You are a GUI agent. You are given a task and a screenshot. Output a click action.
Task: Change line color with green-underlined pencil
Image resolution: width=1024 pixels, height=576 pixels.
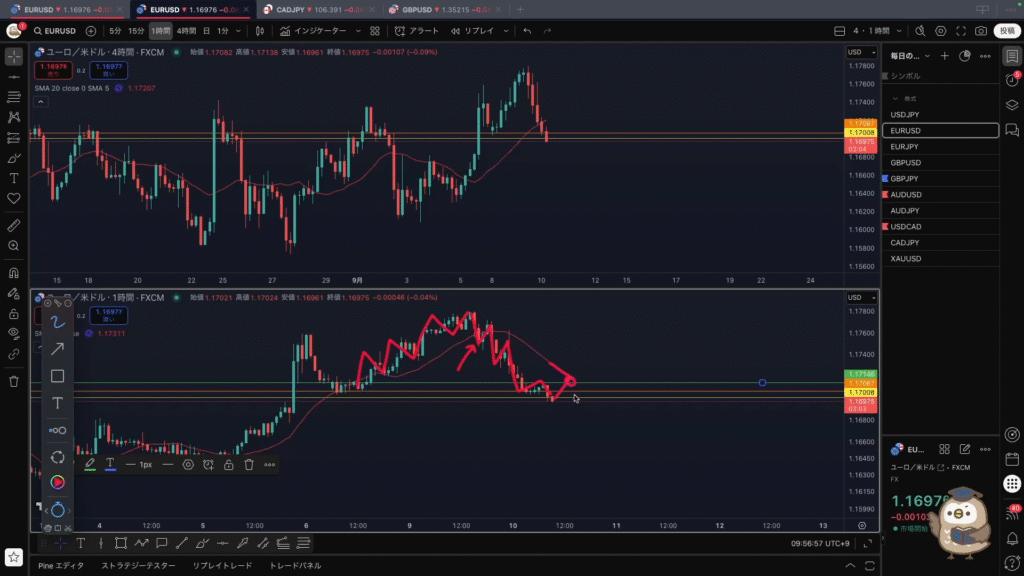[90, 465]
